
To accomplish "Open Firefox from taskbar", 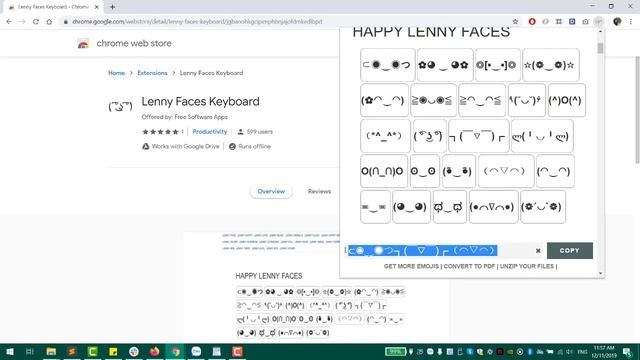I will tap(155, 351).
